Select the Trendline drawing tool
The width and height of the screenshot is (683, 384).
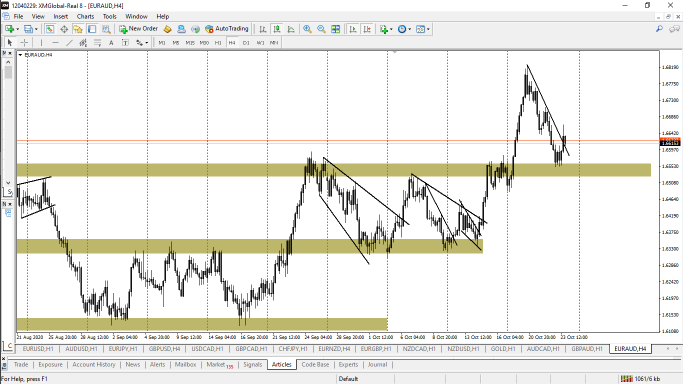coord(69,42)
